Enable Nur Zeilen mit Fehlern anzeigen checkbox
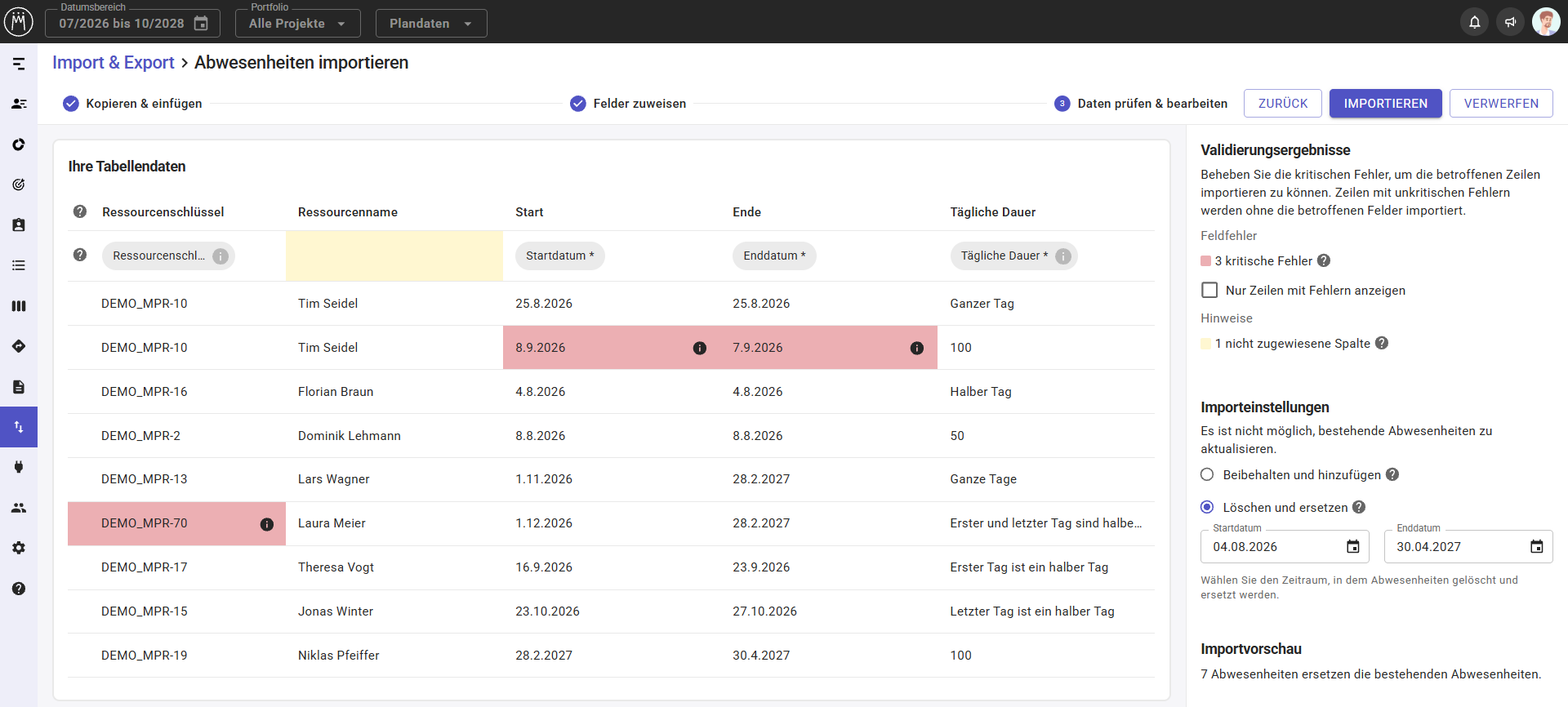This screenshot has width=1568, height=707. point(1209,290)
